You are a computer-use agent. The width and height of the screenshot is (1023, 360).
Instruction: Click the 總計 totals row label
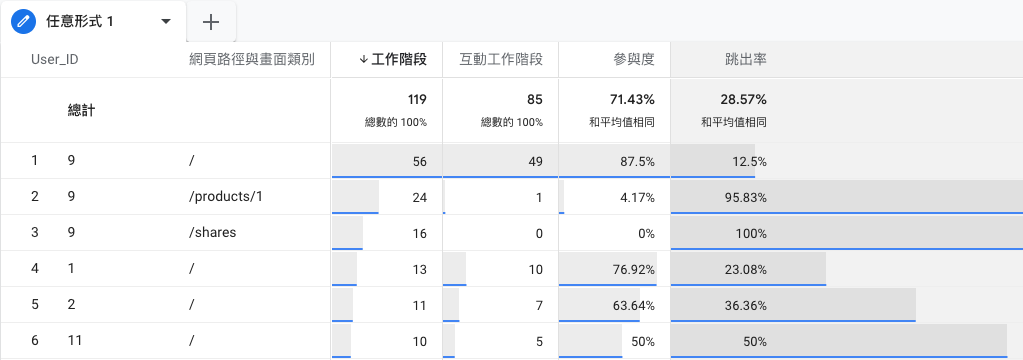(82, 110)
